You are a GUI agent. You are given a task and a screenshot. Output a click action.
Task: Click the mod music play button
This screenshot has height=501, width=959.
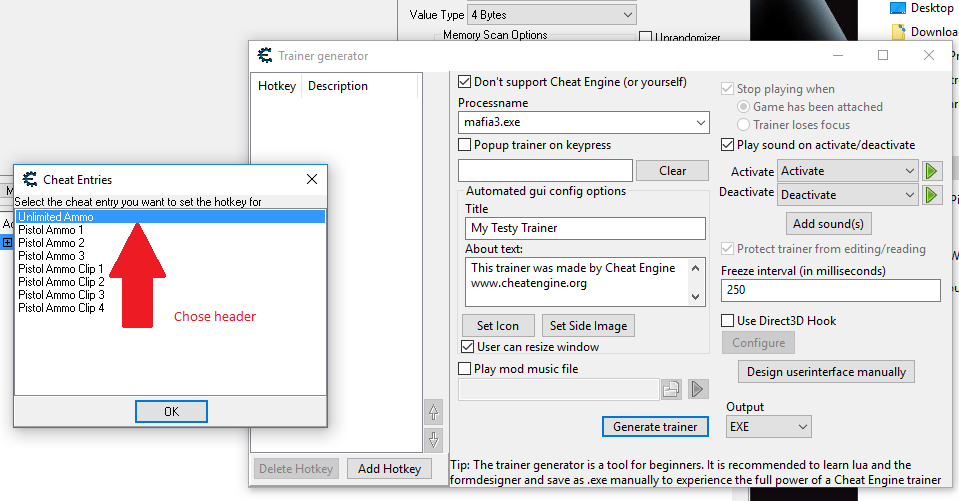tap(697, 389)
